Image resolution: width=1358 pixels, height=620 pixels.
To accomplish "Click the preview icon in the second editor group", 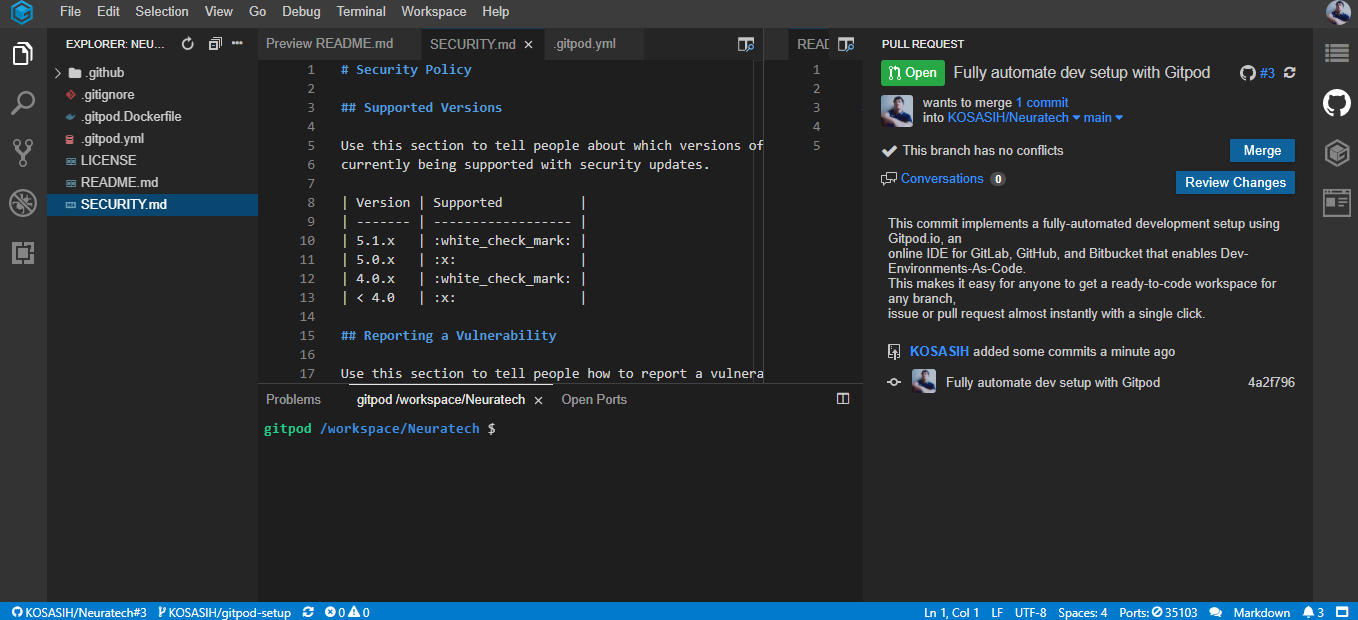I will click(846, 44).
